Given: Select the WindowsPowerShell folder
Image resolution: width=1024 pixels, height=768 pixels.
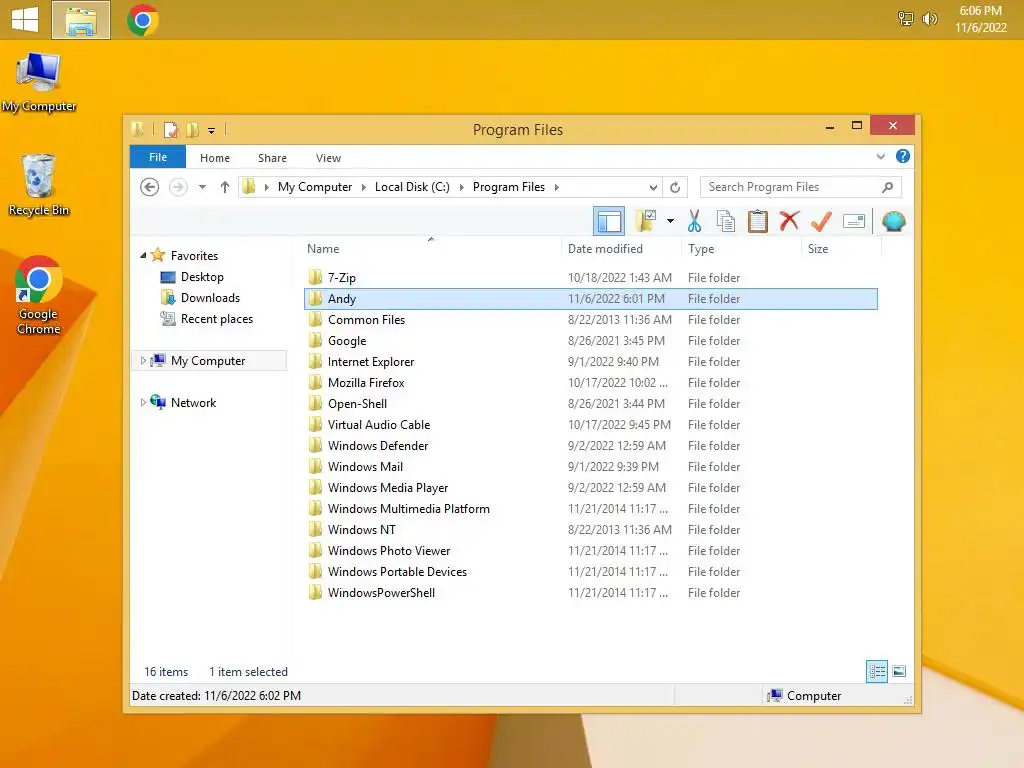Looking at the screenshot, I should point(590,592).
